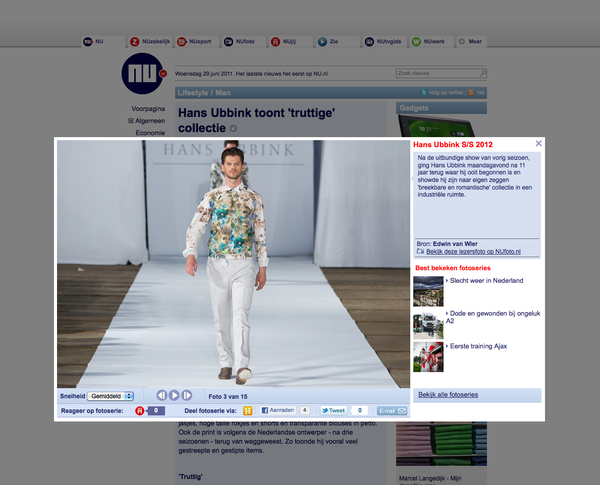
Task: Switch to the NUzakelijk tab
Action: tap(150, 41)
